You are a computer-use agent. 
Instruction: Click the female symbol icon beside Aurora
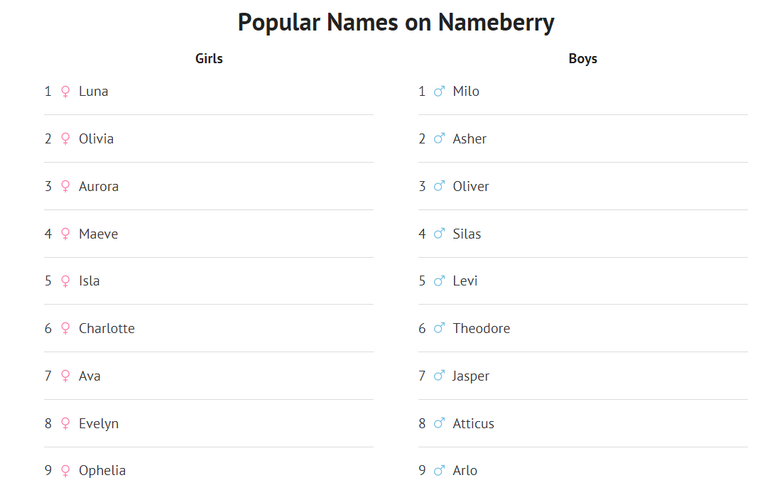(x=66, y=187)
